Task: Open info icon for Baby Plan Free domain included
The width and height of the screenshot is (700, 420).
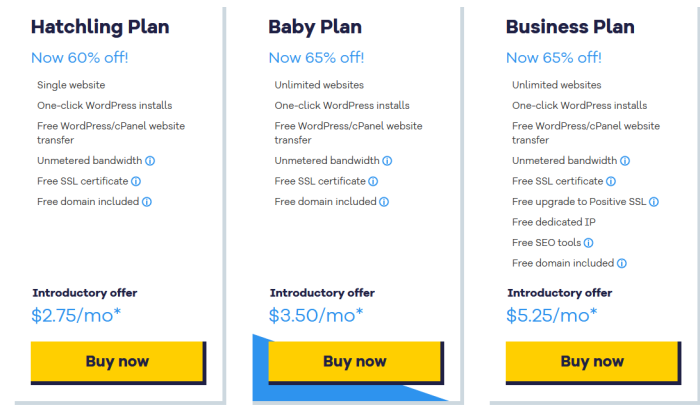Action: click(x=384, y=202)
